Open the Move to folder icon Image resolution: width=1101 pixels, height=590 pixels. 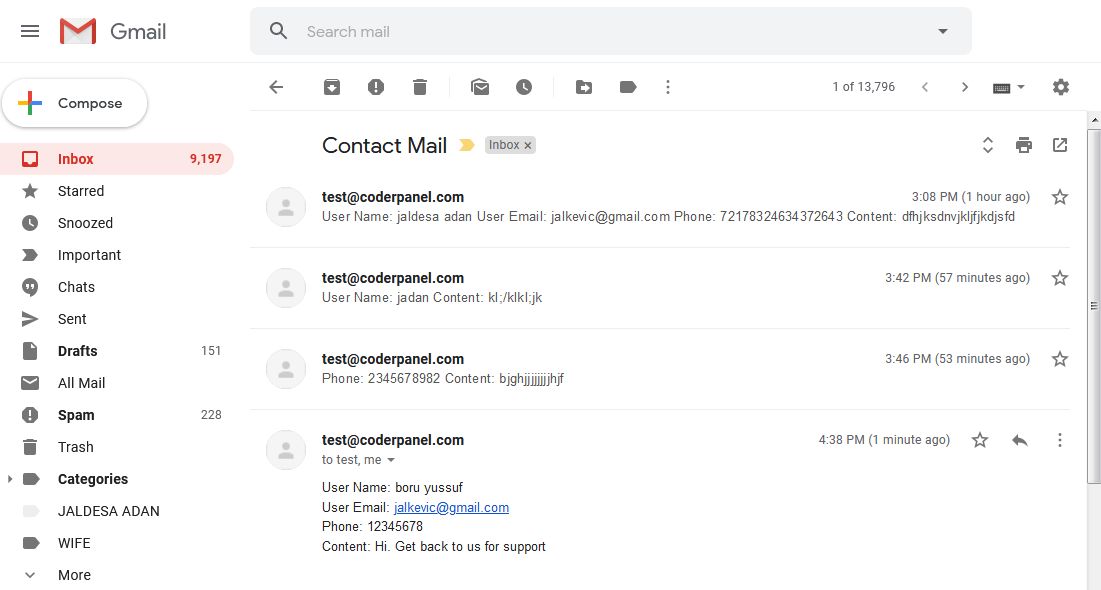coord(584,87)
